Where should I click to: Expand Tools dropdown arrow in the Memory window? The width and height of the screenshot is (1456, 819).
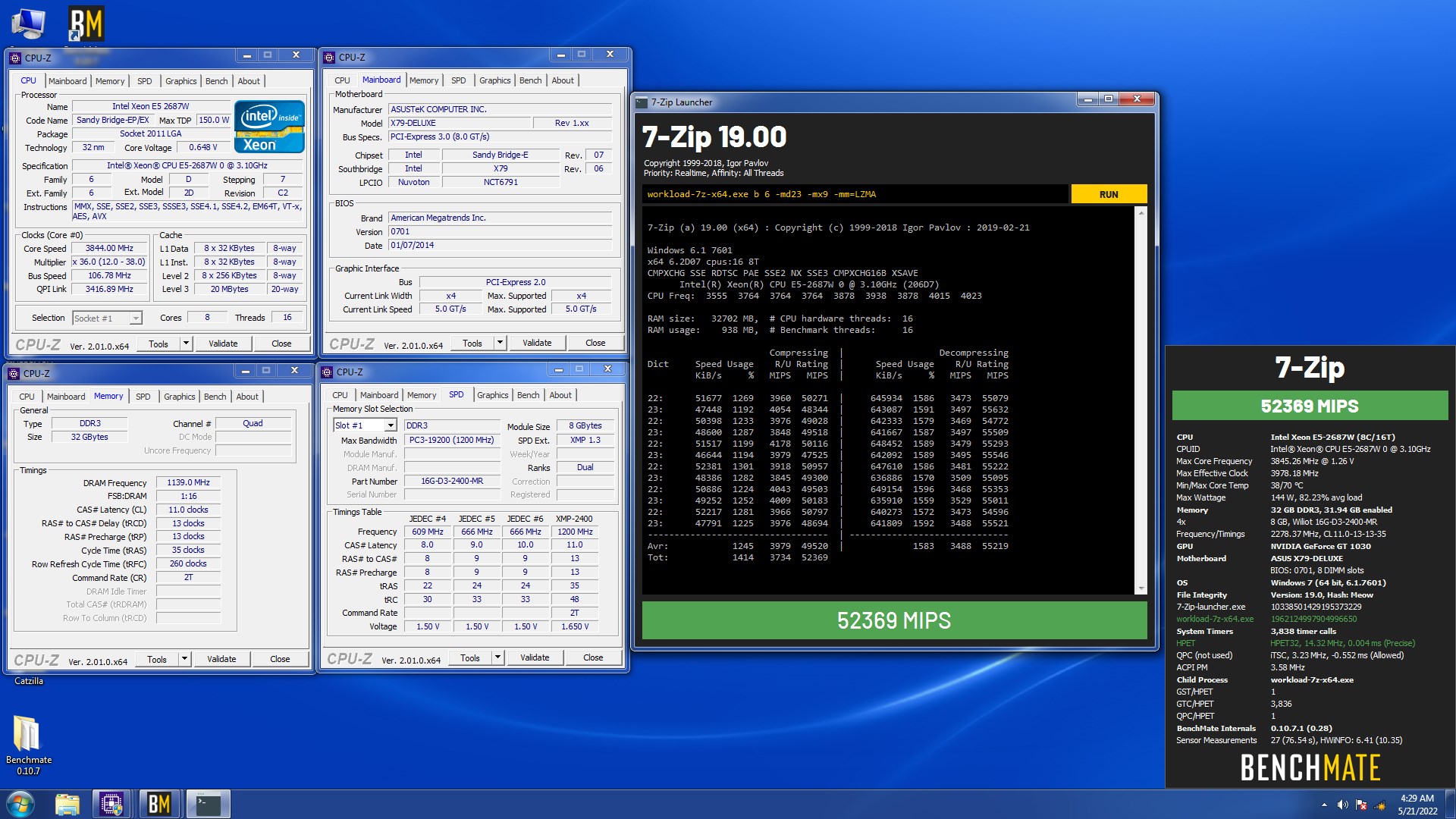click(x=184, y=659)
